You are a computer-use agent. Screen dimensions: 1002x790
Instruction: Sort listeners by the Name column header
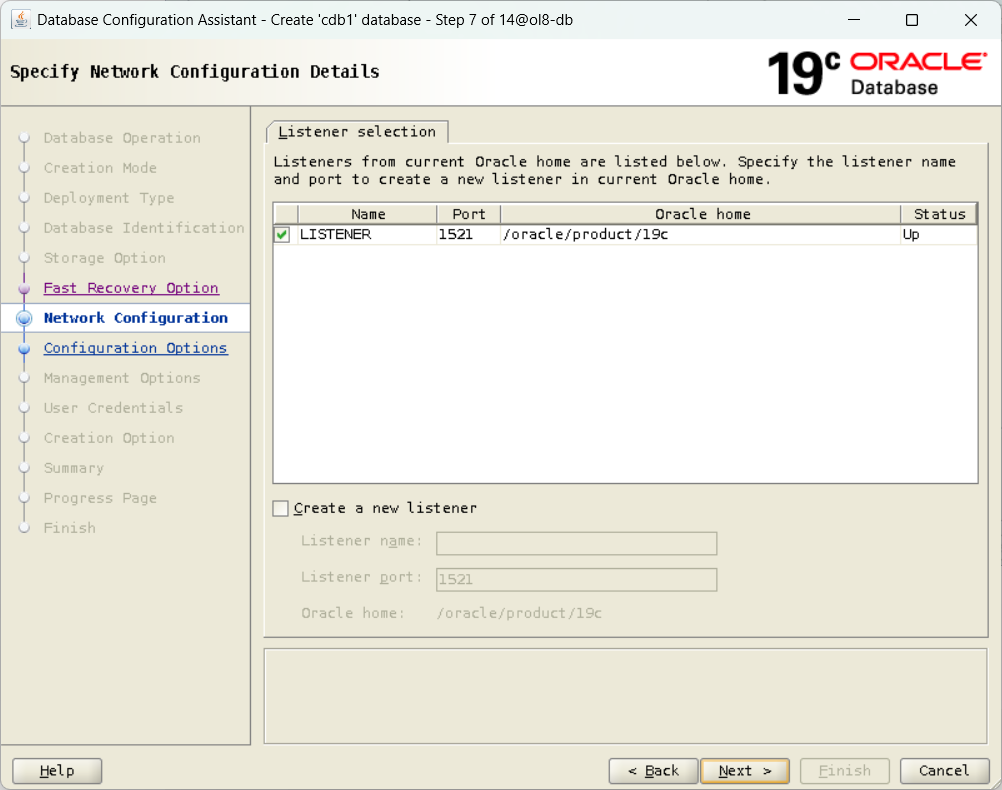[367, 214]
